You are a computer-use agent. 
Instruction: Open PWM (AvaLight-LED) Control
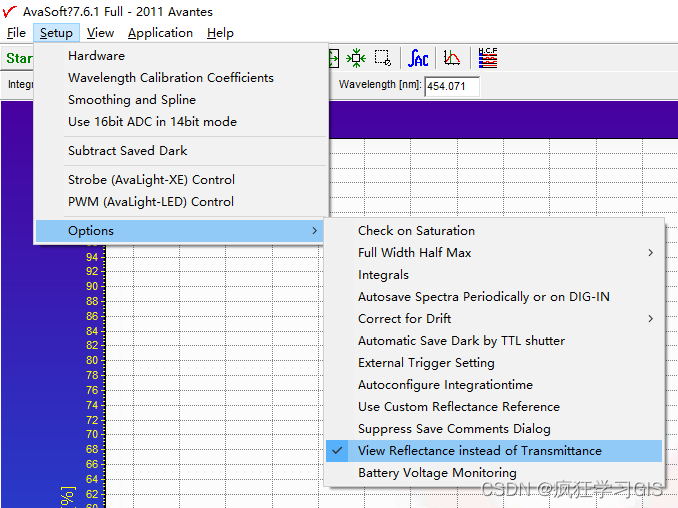point(181,202)
